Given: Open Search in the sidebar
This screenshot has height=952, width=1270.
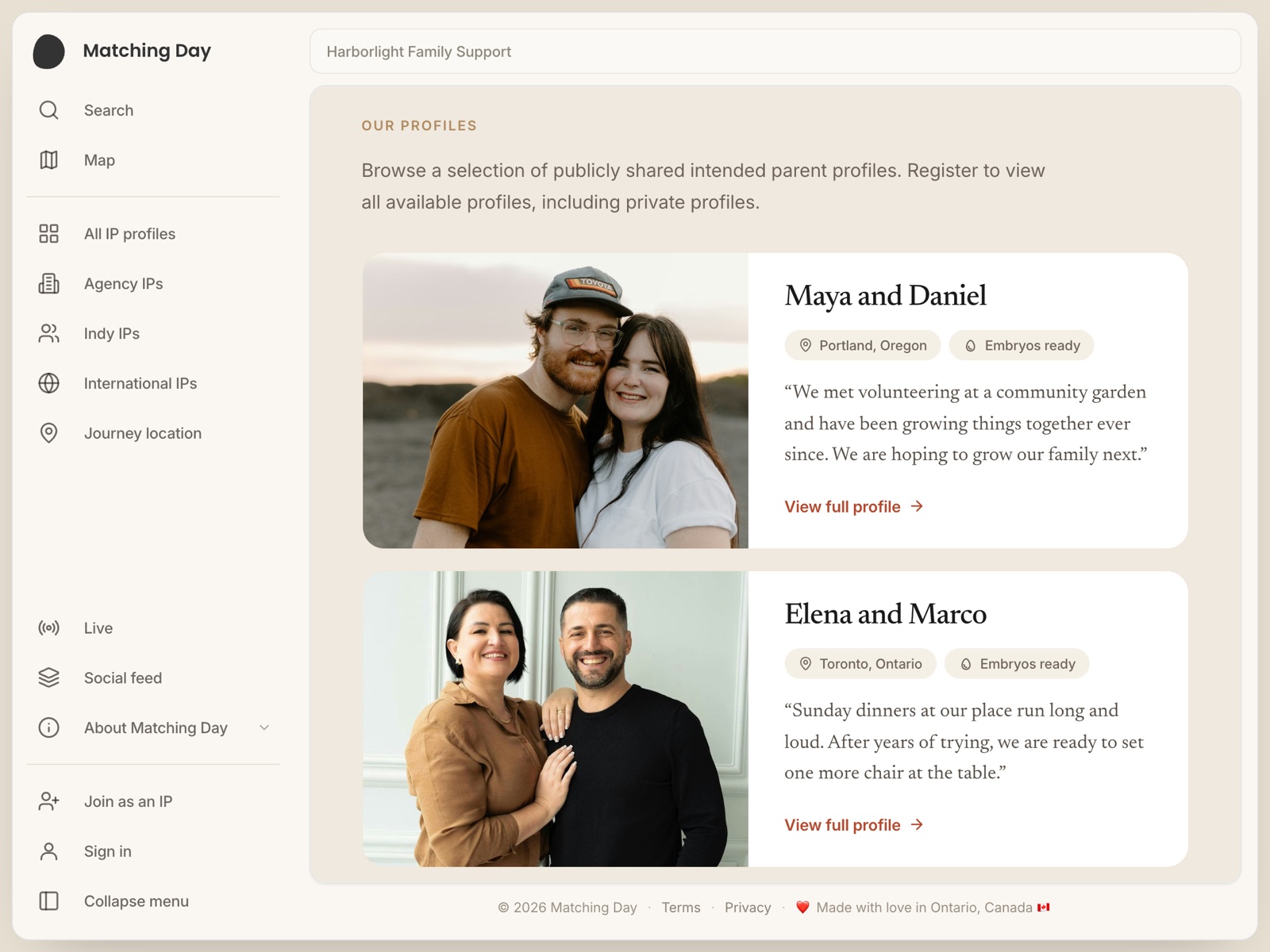Looking at the screenshot, I should (x=152, y=110).
